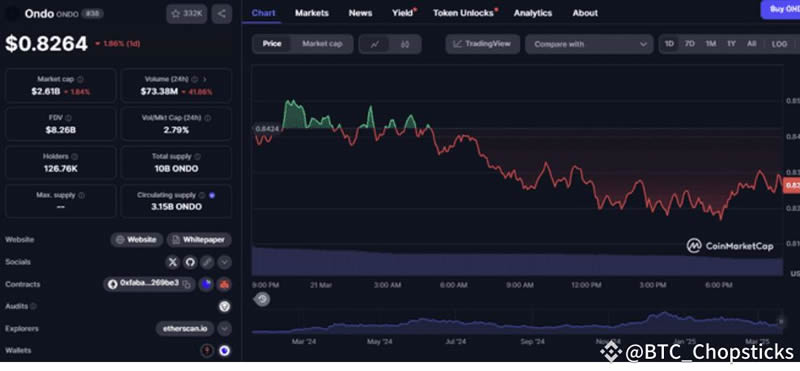Image resolution: width=800 pixels, height=371 pixels.
Task: Open the Whitepaper link
Action: pos(199,240)
